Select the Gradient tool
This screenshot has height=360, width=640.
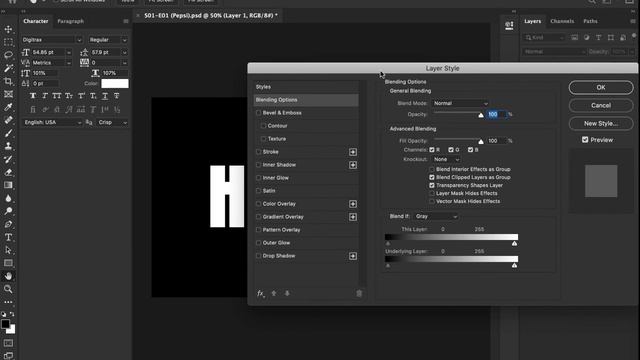pyautogui.click(x=8, y=185)
